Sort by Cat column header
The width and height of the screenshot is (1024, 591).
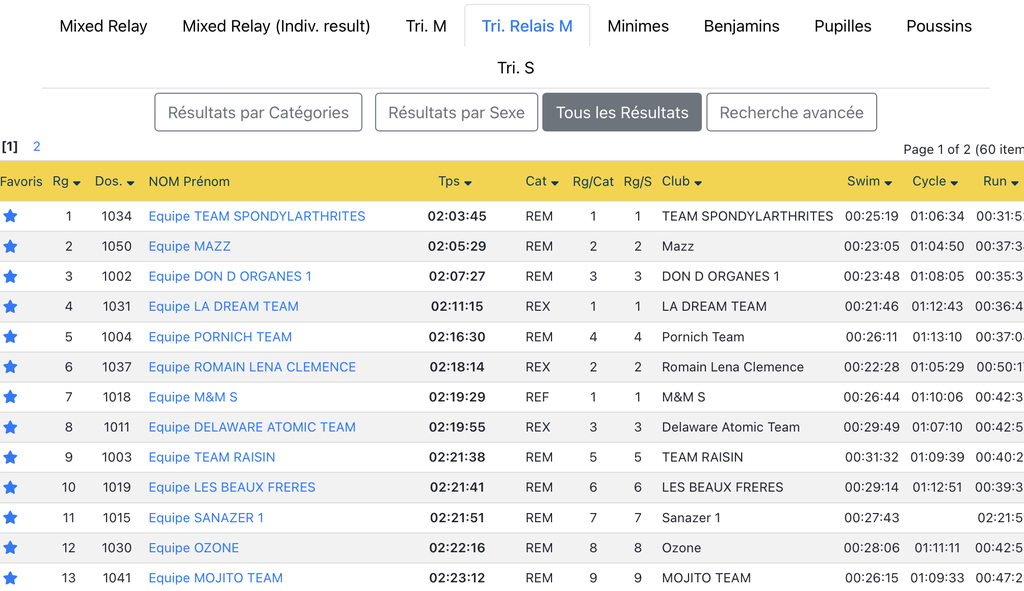click(x=542, y=182)
